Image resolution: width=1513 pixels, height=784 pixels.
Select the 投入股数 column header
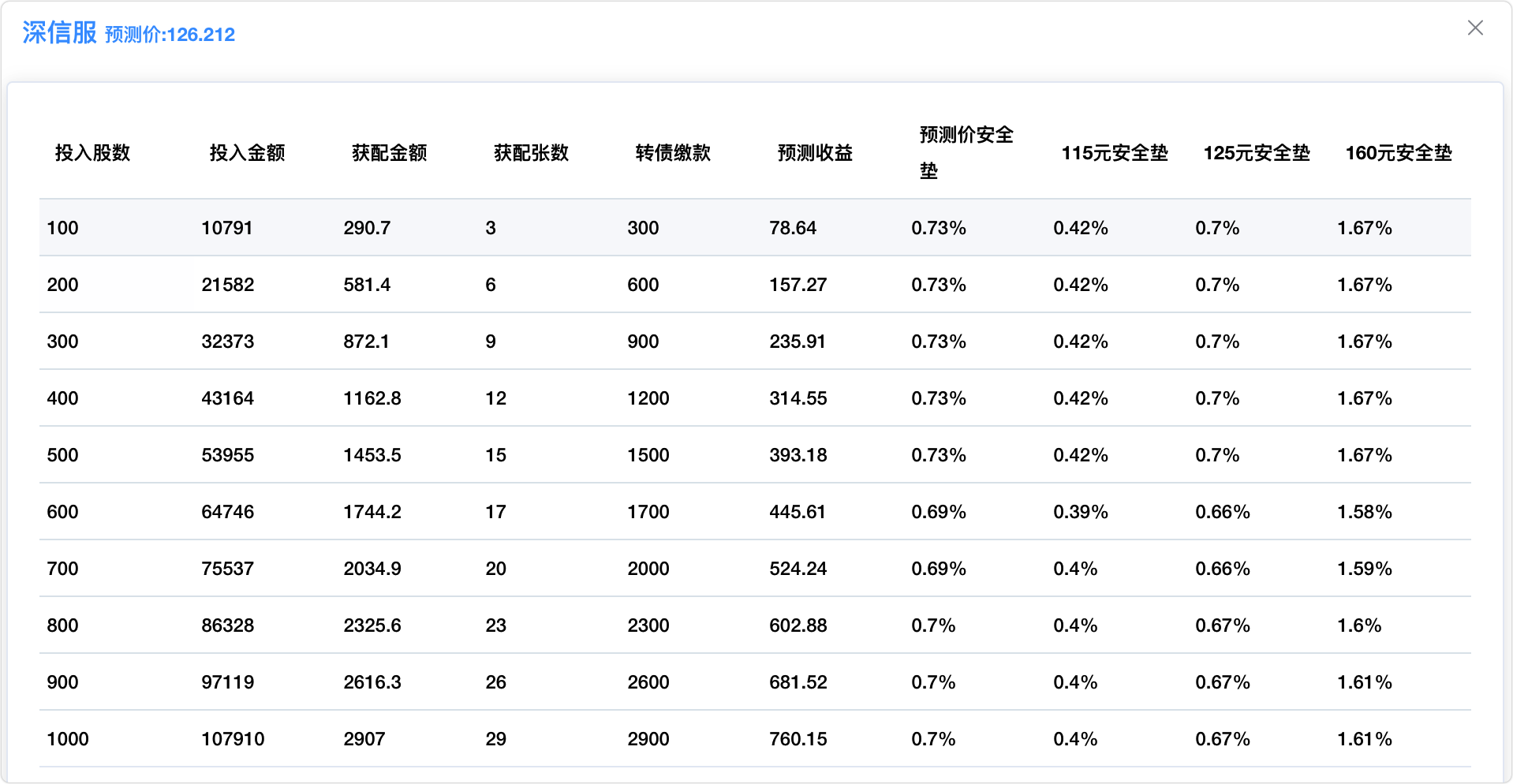(92, 153)
